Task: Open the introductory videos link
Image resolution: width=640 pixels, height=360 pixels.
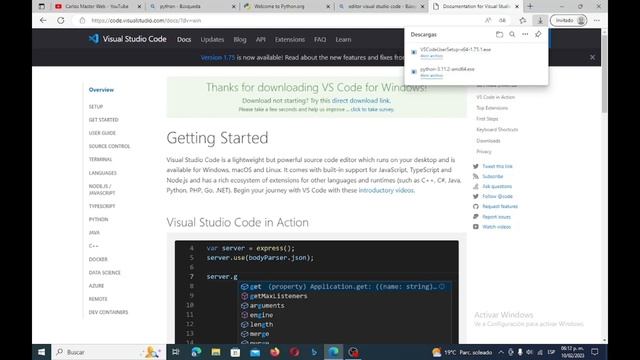Action: (386, 190)
